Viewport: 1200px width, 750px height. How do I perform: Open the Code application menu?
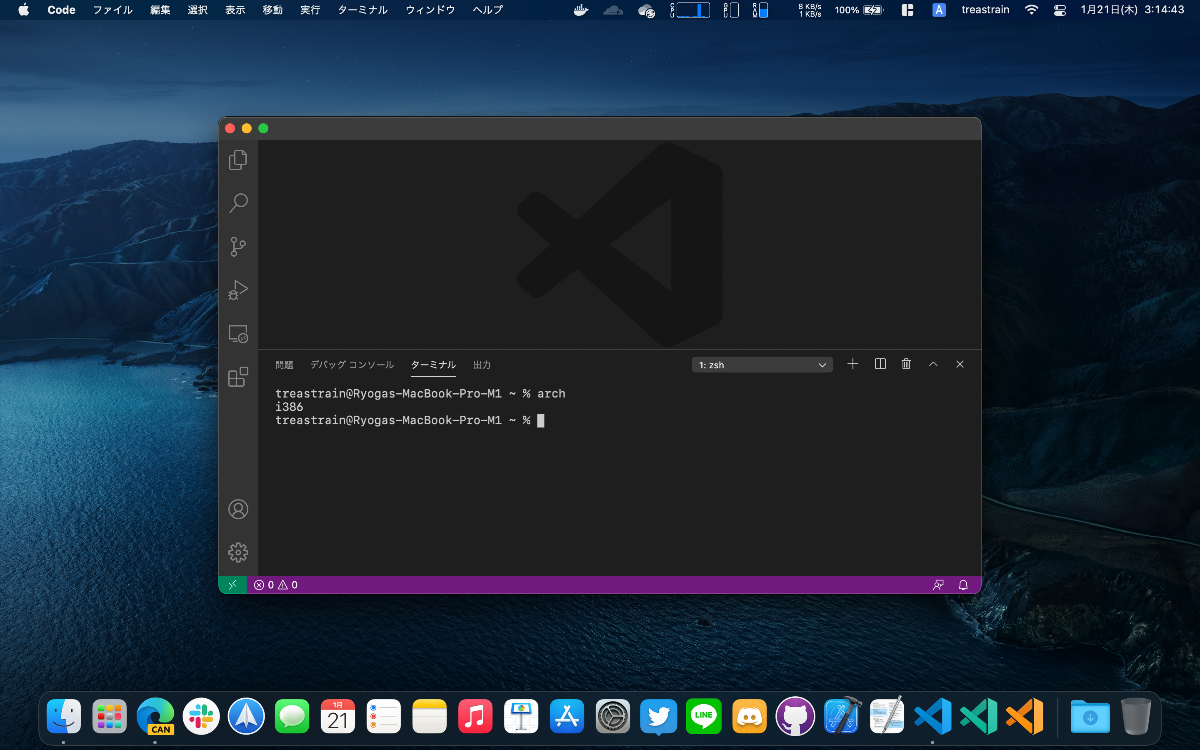point(61,10)
